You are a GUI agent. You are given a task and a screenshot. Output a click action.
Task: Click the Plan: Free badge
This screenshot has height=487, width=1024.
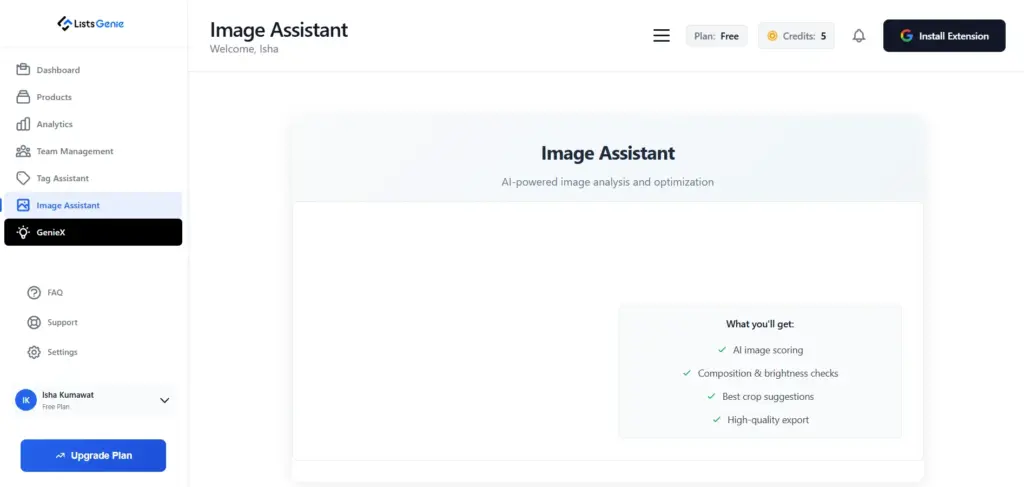tap(716, 36)
